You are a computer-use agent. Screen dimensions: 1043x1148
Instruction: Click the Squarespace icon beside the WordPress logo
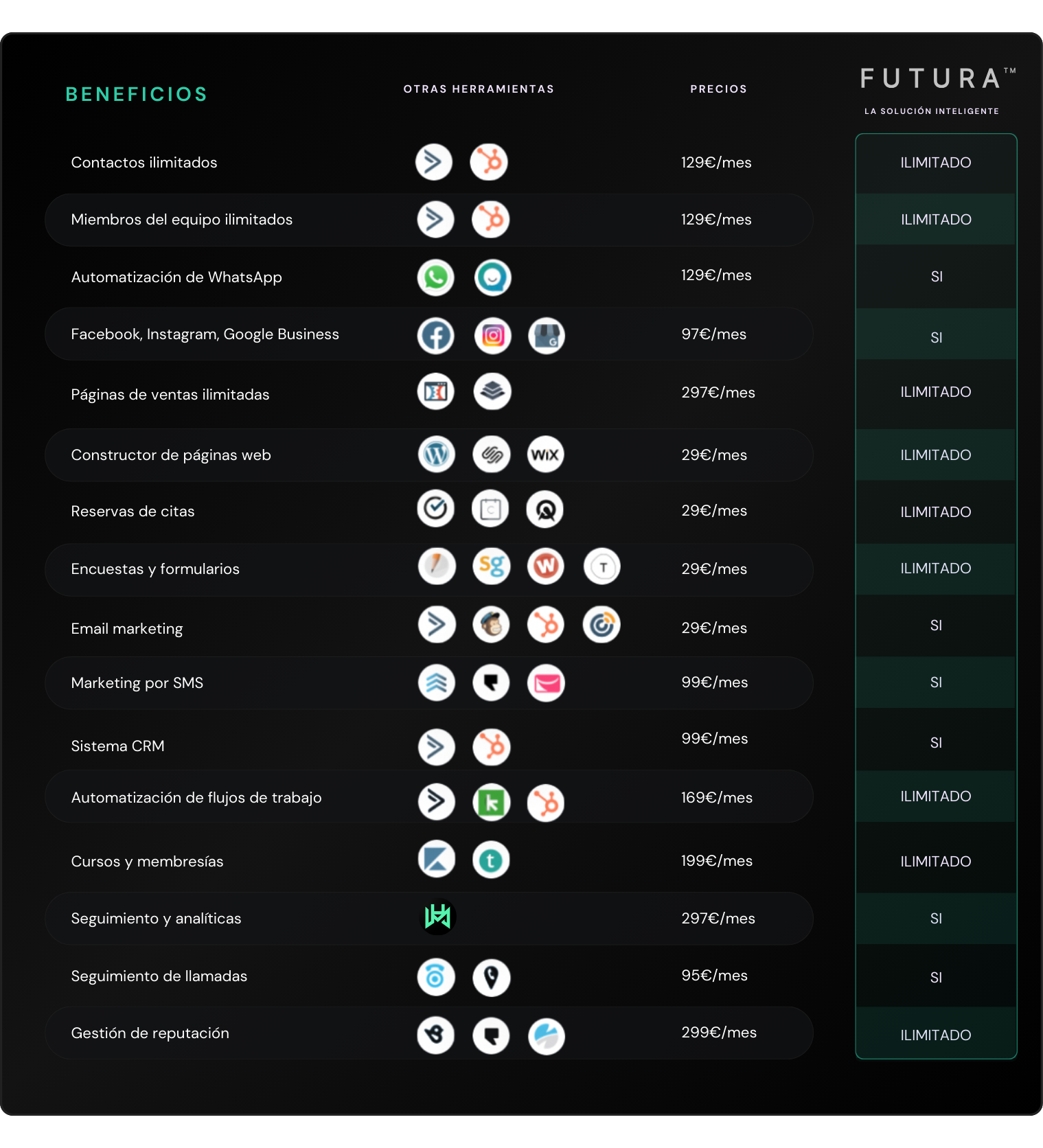click(492, 455)
